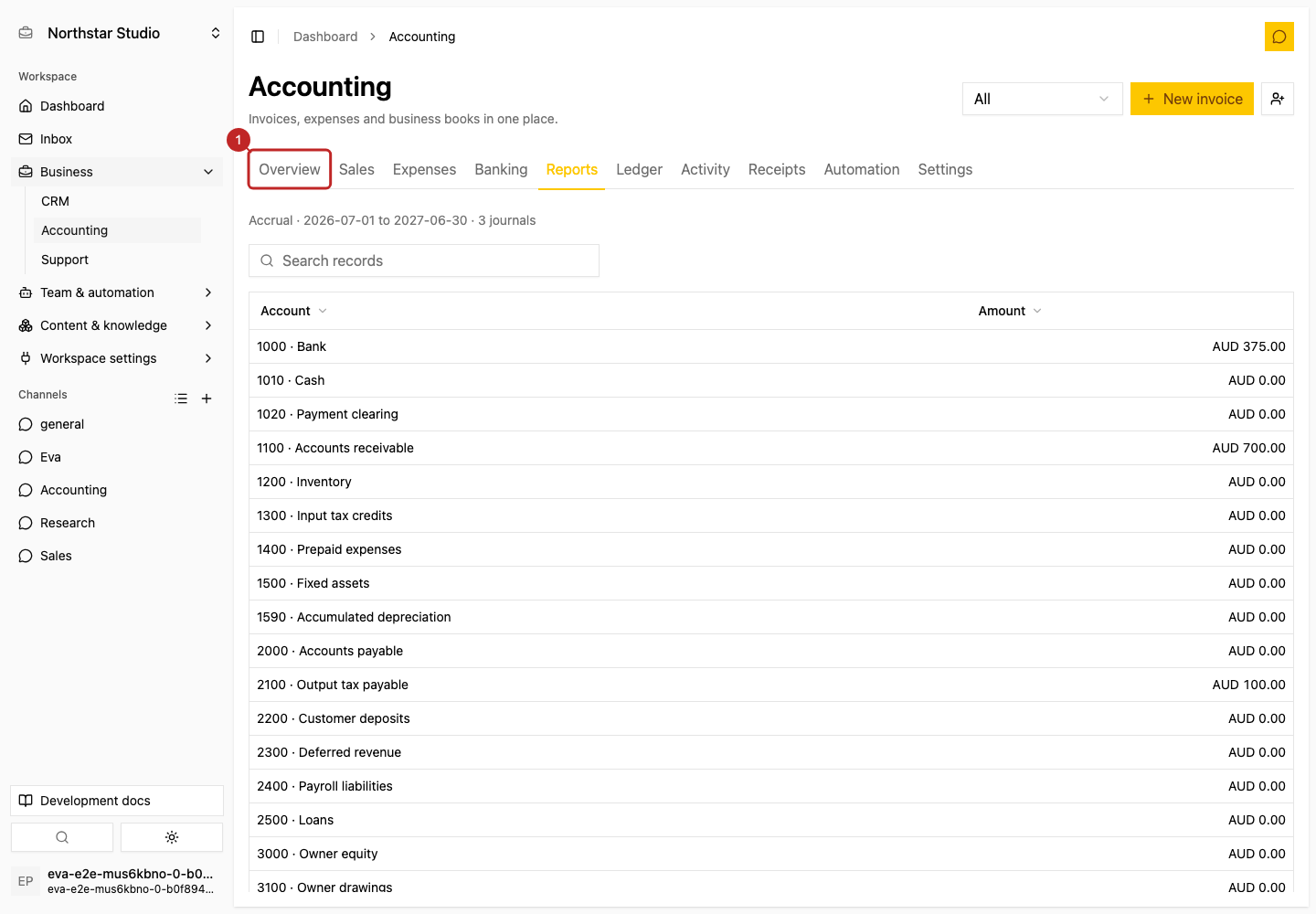The width and height of the screenshot is (1316, 914).
Task: Open the Northstar Studio workspace switcher
Action: point(119,33)
